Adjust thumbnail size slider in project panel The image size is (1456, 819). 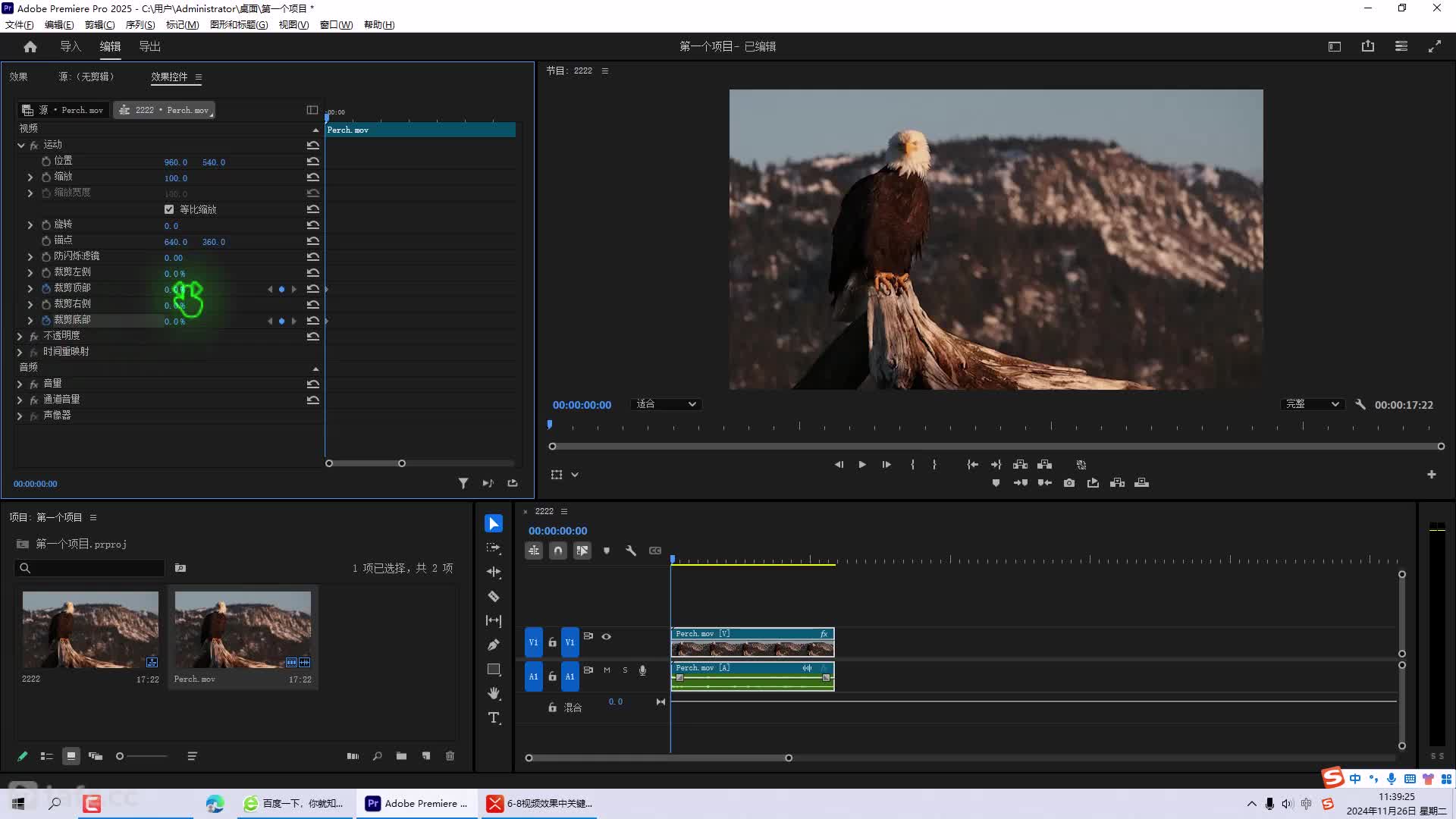click(142, 756)
